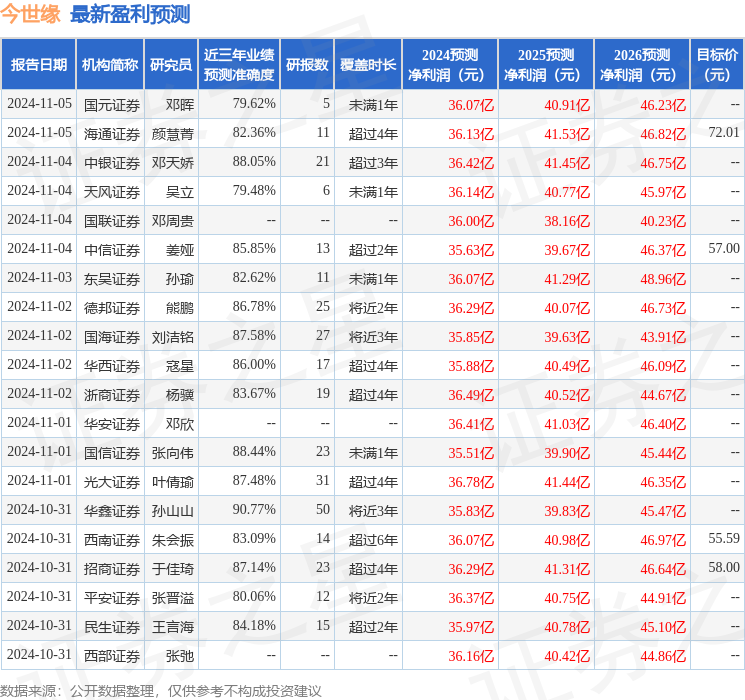The height and width of the screenshot is (700, 745).
Task: Select 海通证券 institution cell
Action: [x=112, y=134]
